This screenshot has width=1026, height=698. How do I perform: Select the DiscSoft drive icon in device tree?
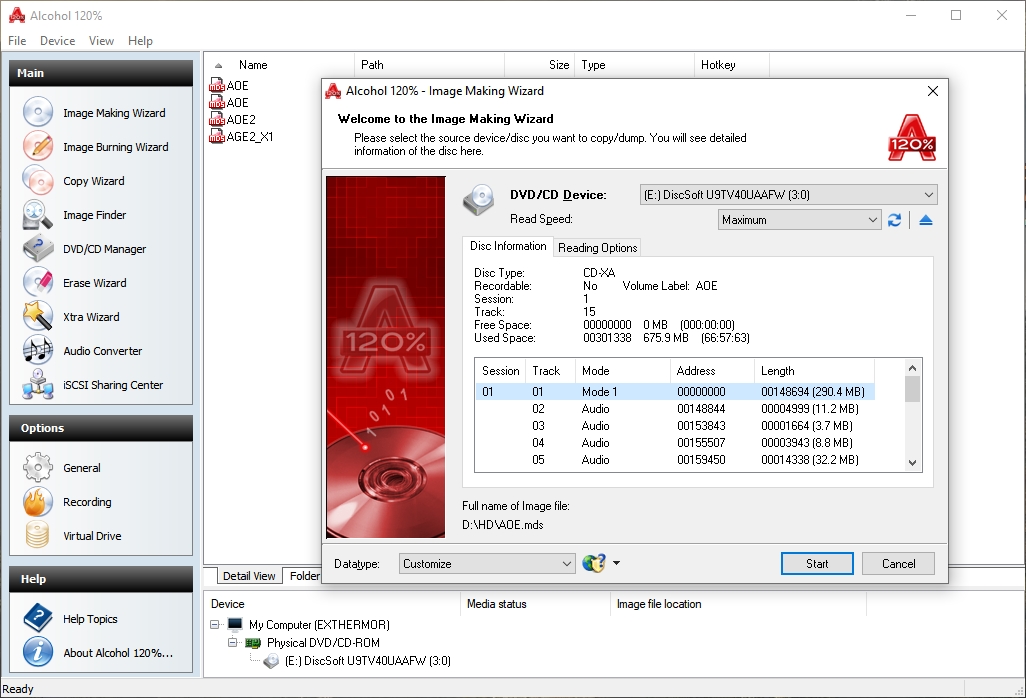tap(272, 661)
